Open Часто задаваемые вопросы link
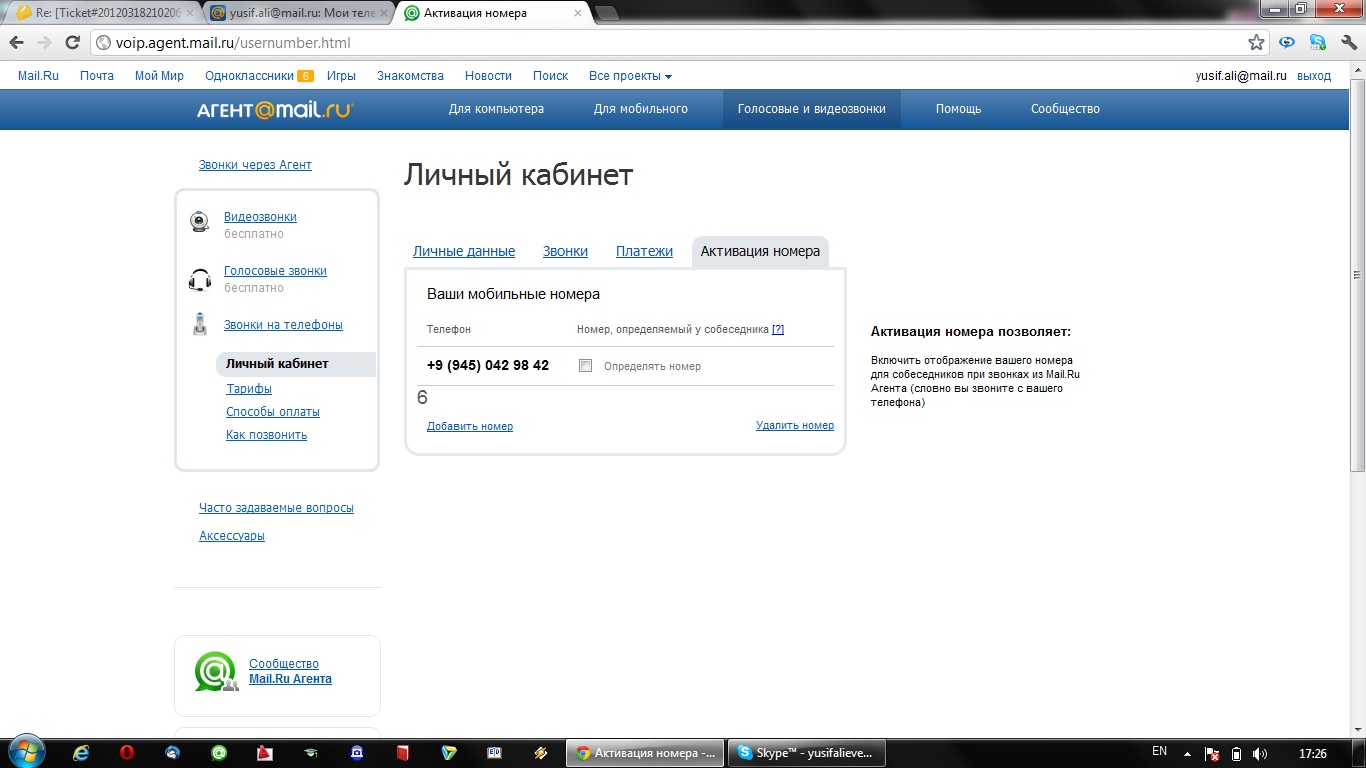 point(276,508)
